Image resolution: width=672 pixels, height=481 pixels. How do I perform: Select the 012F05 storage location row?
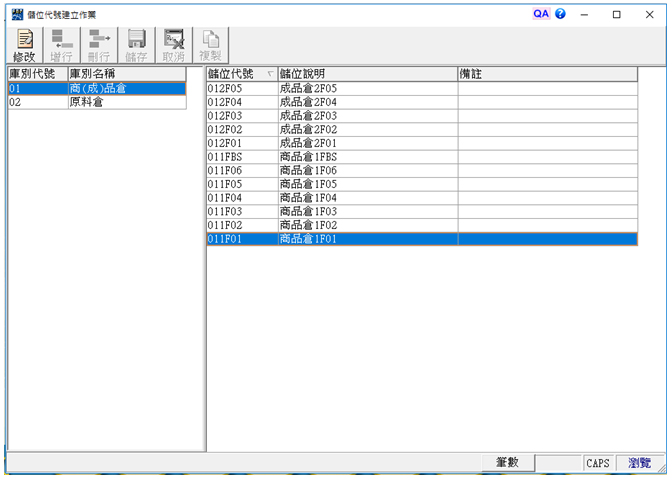[x=241, y=89]
